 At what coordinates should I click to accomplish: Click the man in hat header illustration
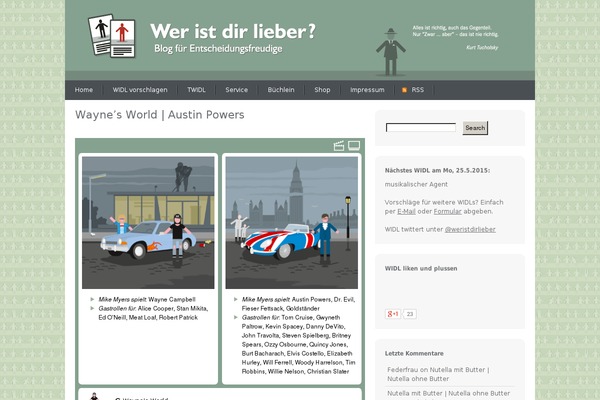click(391, 52)
